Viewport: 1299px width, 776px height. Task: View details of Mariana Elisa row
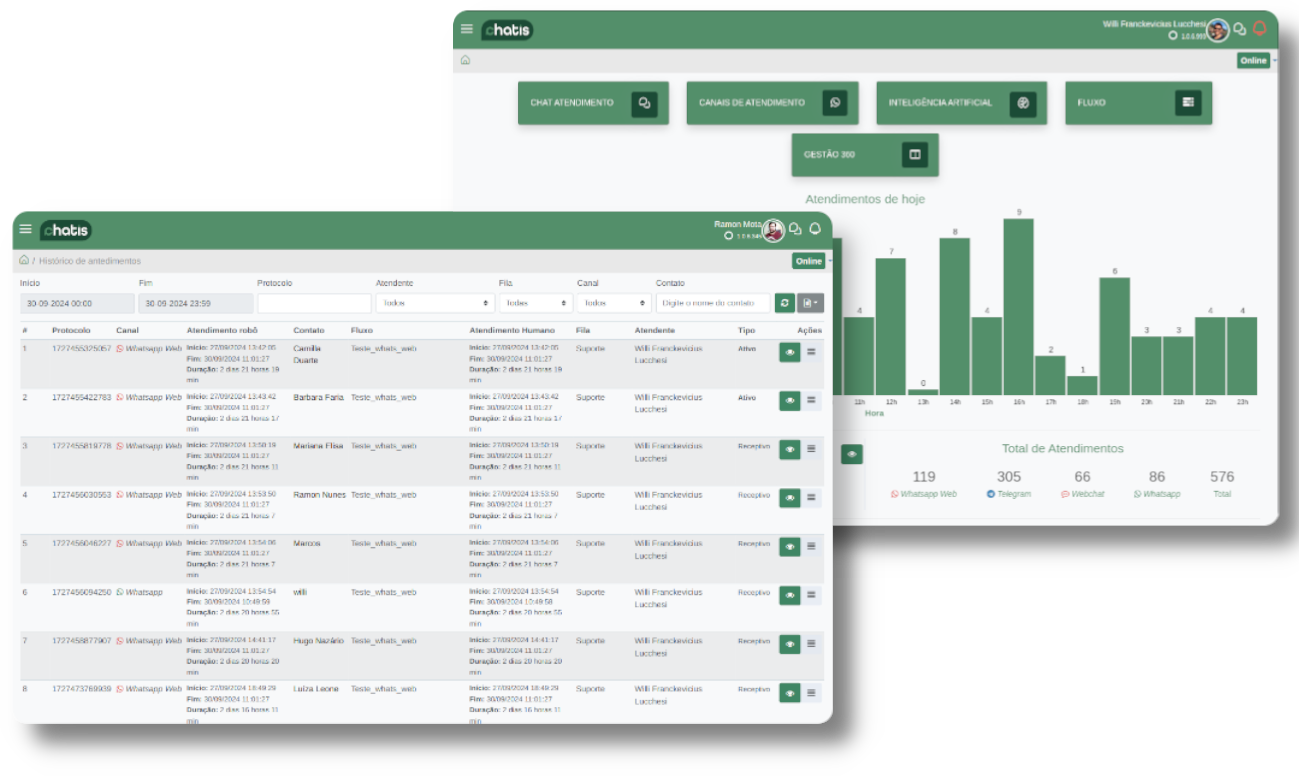790,449
